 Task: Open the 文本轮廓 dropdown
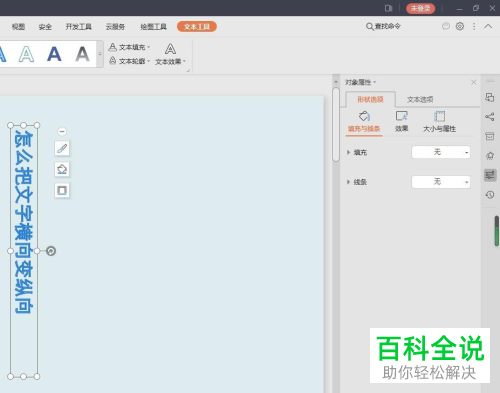(129, 61)
